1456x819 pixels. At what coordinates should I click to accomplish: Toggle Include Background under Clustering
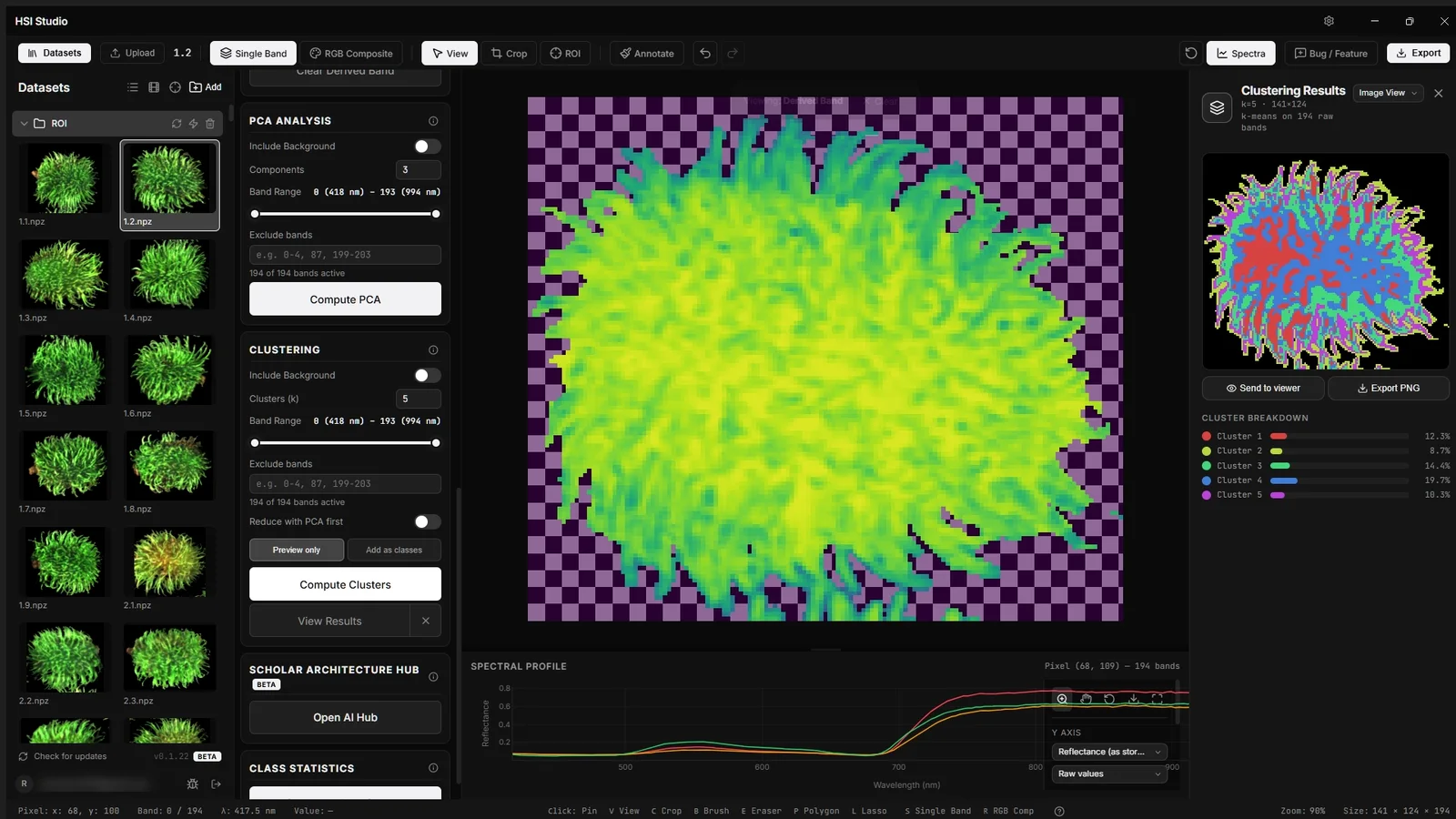tap(427, 375)
